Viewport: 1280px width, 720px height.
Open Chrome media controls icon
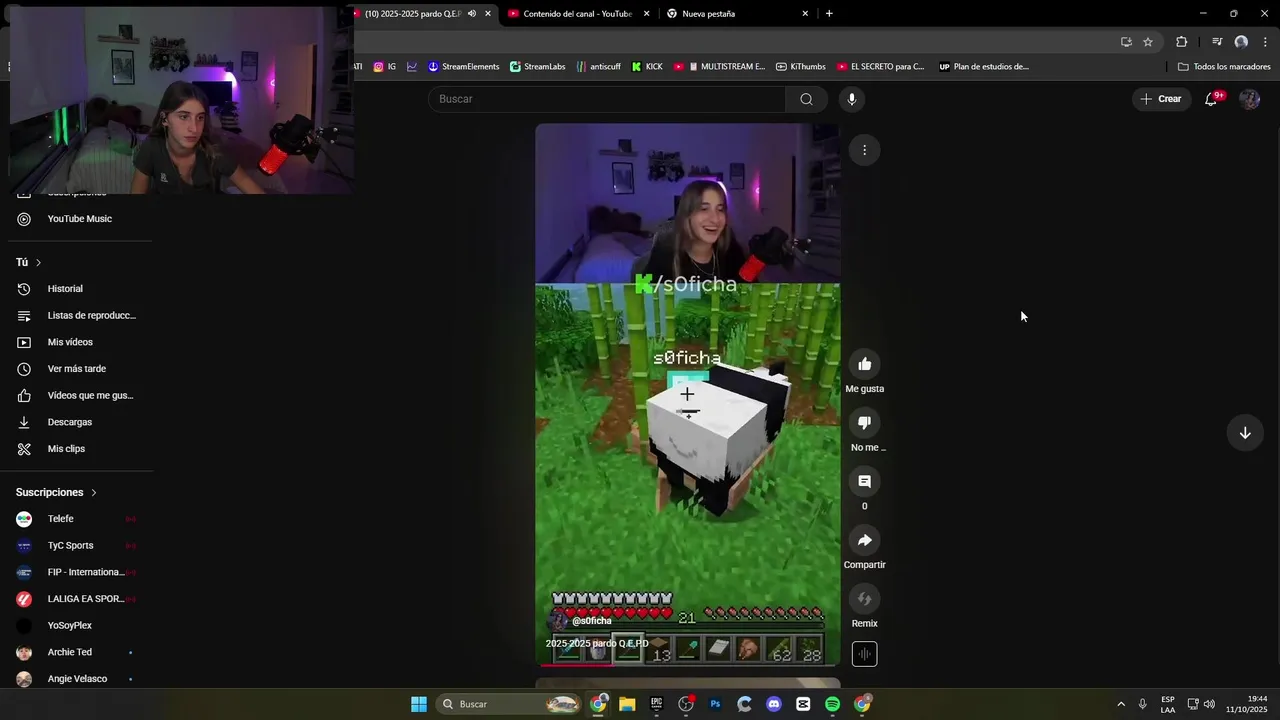point(1217,42)
